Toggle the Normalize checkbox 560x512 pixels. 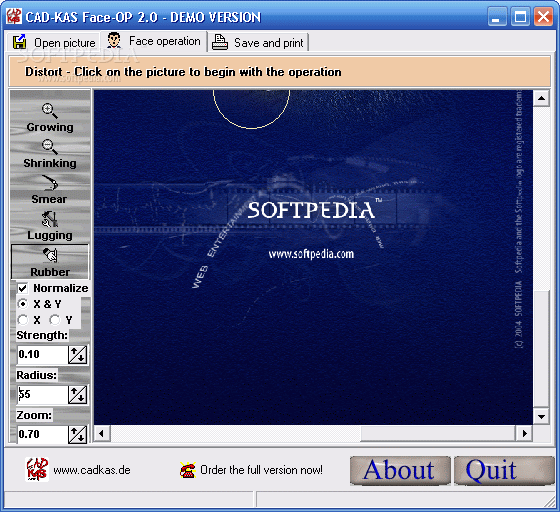pos(22,288)
